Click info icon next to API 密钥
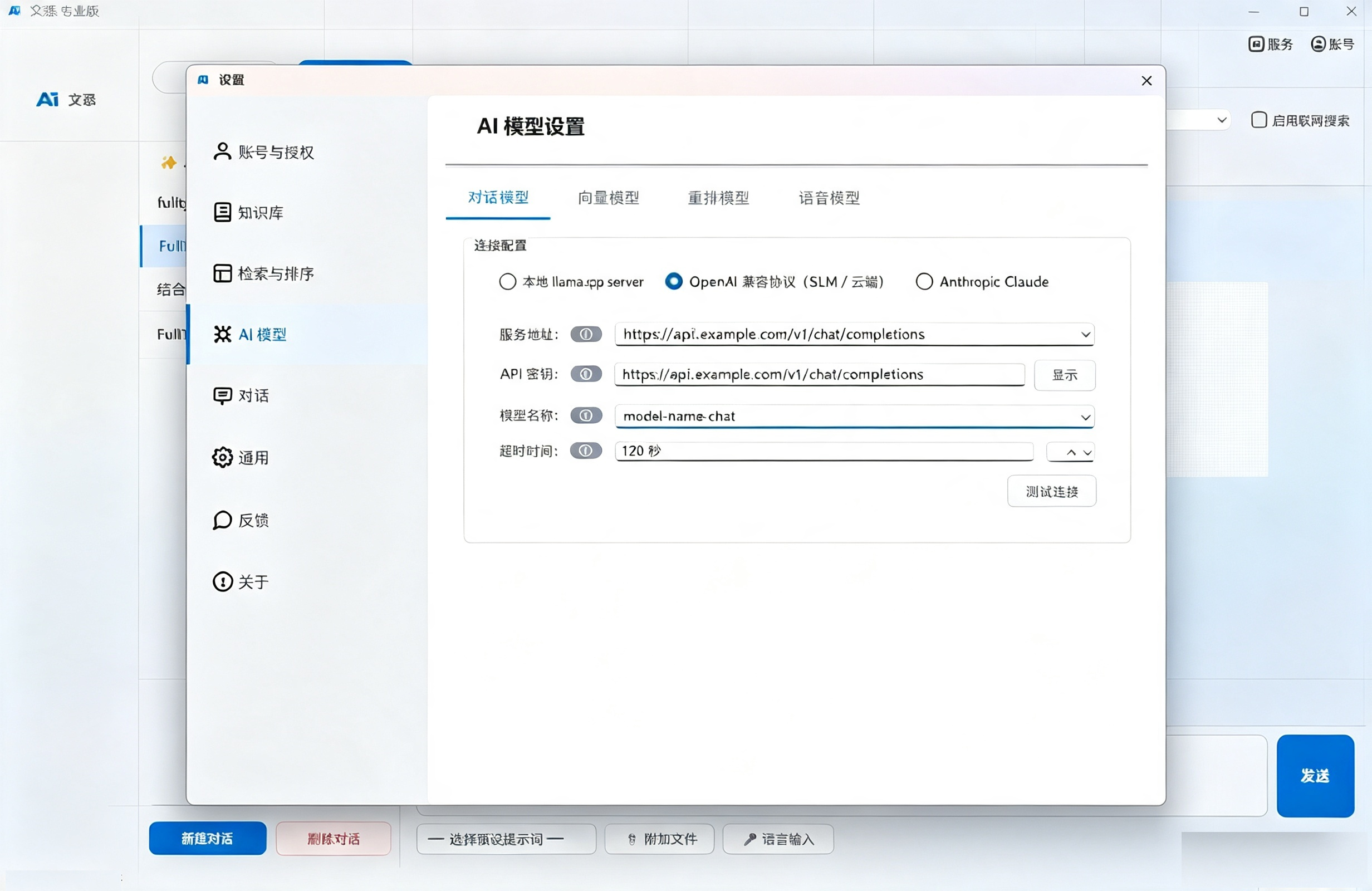This screenshot has height=891, width=1372. coord(586,374)
